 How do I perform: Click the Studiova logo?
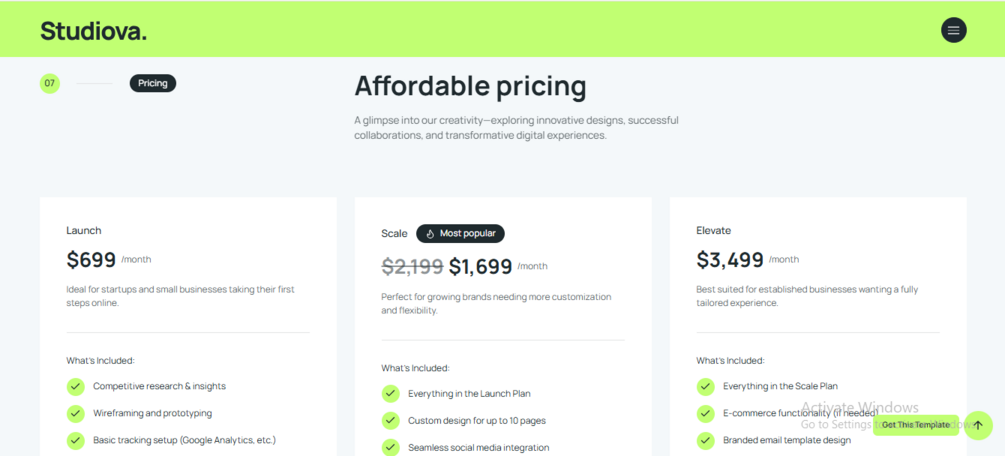point(93,31)
